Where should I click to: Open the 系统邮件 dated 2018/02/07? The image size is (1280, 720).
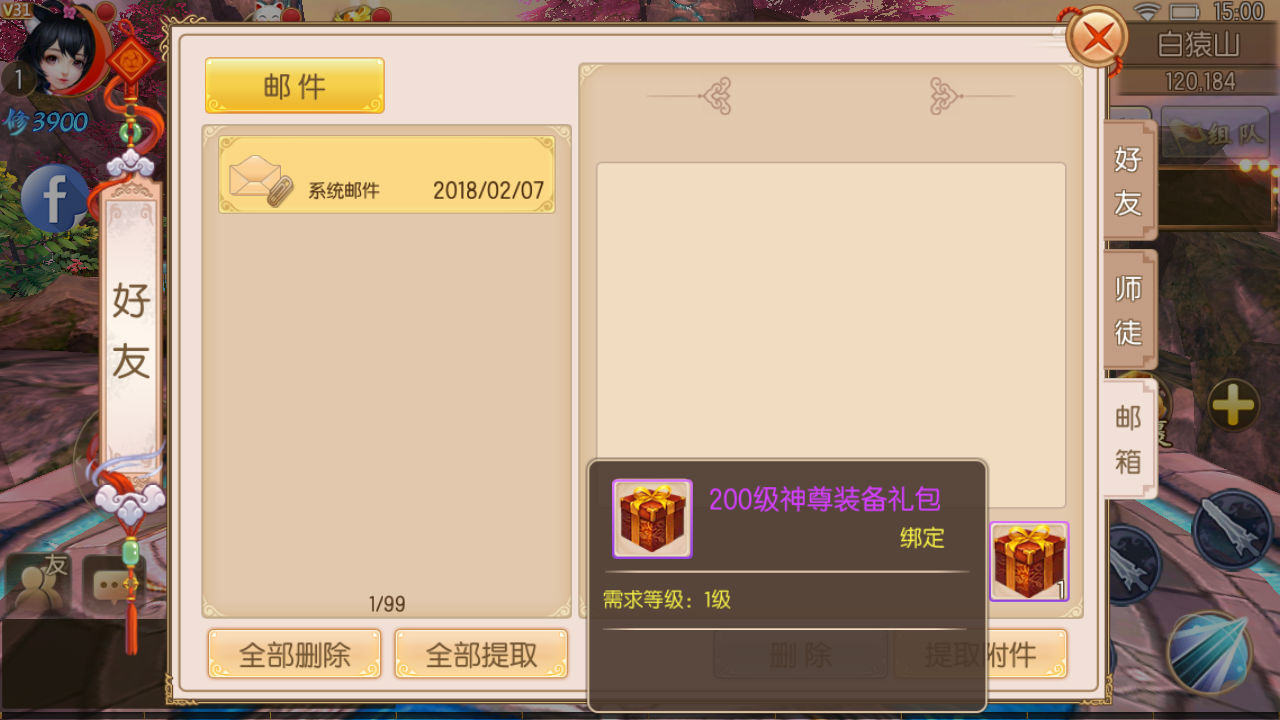(x=387, y=175)
